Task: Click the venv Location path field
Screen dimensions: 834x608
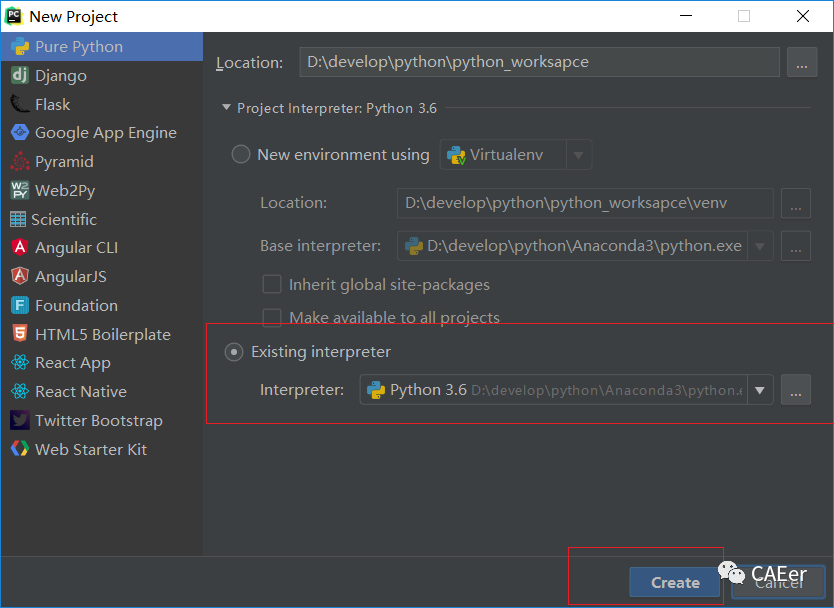Action: 585,203
